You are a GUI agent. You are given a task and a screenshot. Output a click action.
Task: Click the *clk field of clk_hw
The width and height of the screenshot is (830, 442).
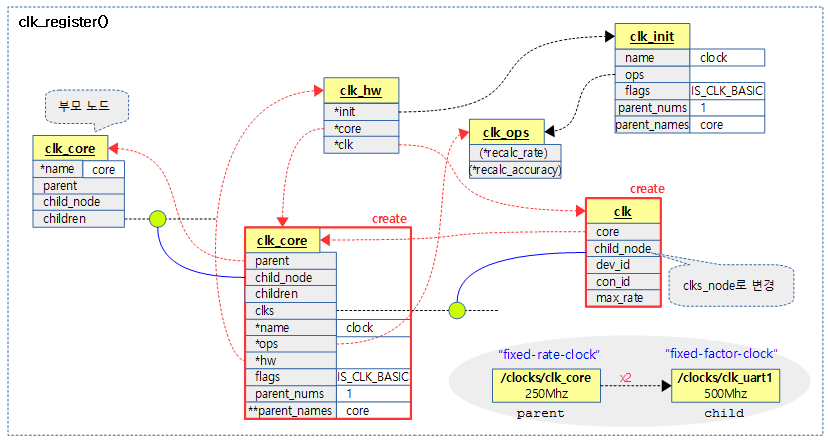click(x=361, y=145)
